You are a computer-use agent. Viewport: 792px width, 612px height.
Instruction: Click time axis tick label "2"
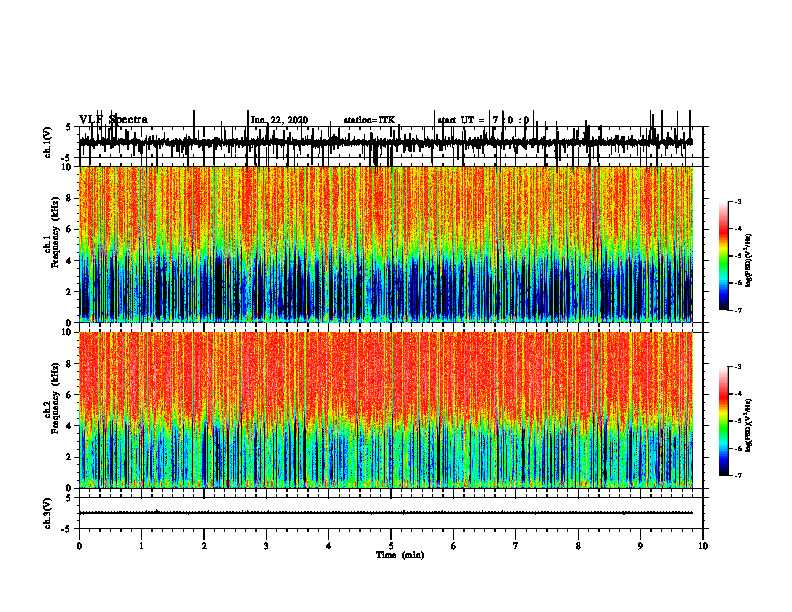(x=204, y=546)
